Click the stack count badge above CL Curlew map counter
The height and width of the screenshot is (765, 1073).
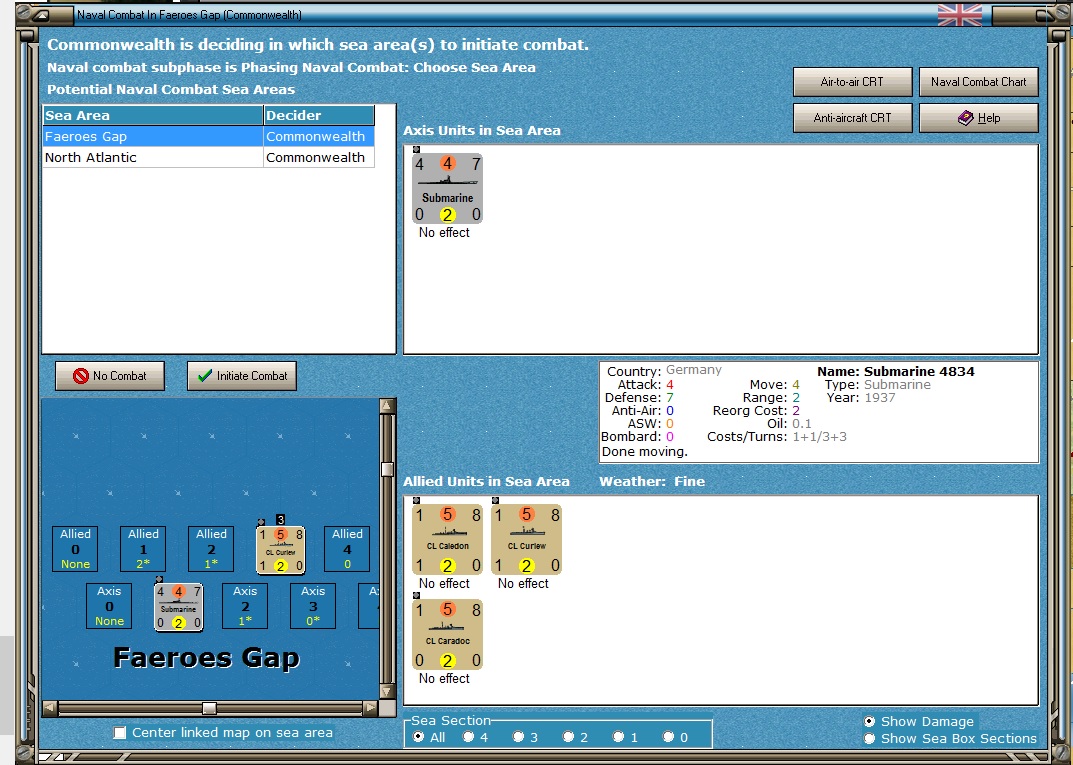pos(281,520)
